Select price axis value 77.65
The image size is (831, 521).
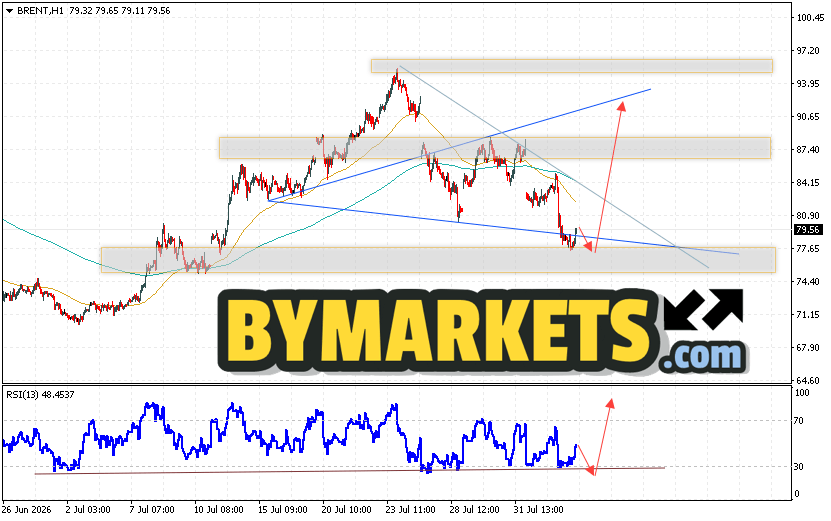click(808, 249)
